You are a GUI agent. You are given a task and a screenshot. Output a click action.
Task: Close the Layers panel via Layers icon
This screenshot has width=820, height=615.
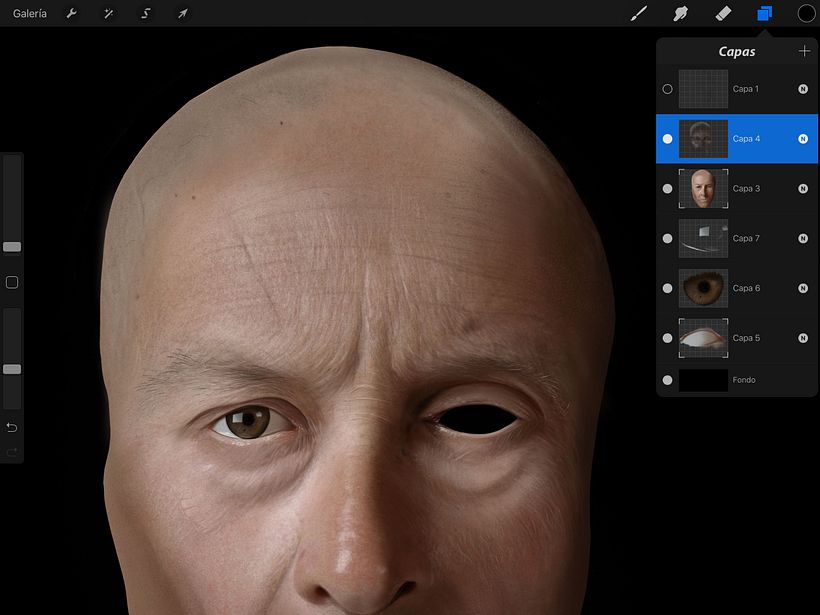click(x=765, y=14)
